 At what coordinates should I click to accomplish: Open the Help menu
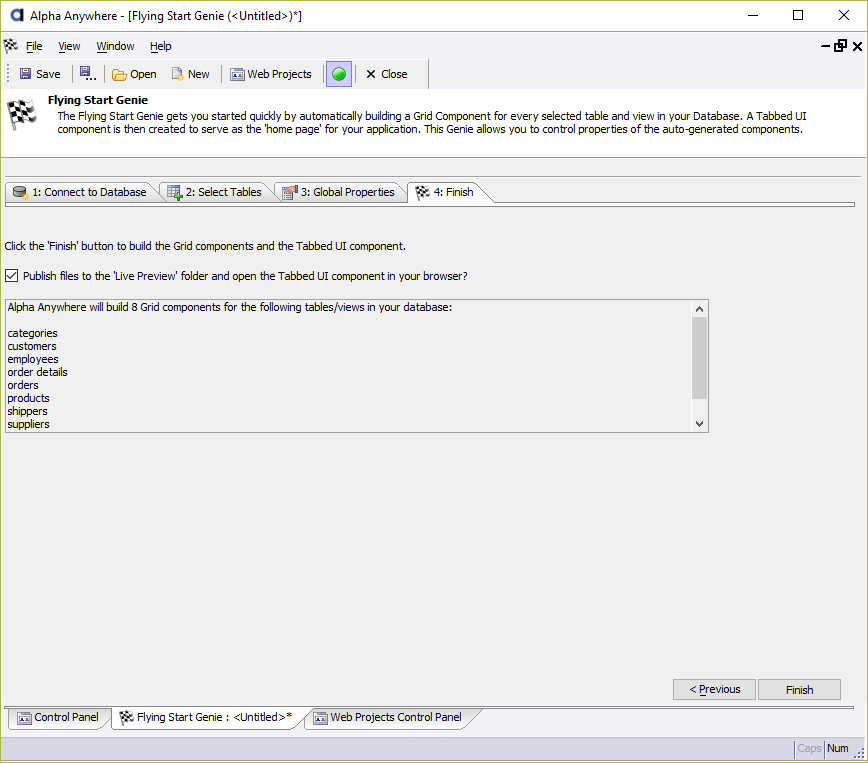161,46
